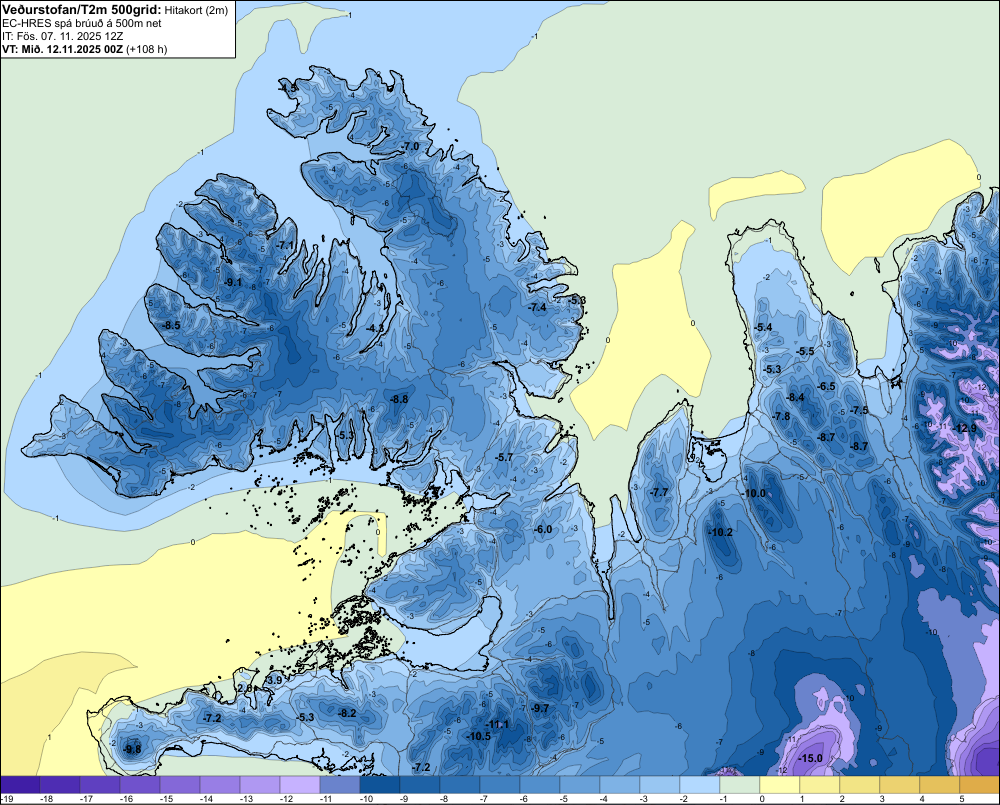Click the 3 legend tick label
Viewport: 1000px width, 805px height.
[x=882, y=799]
